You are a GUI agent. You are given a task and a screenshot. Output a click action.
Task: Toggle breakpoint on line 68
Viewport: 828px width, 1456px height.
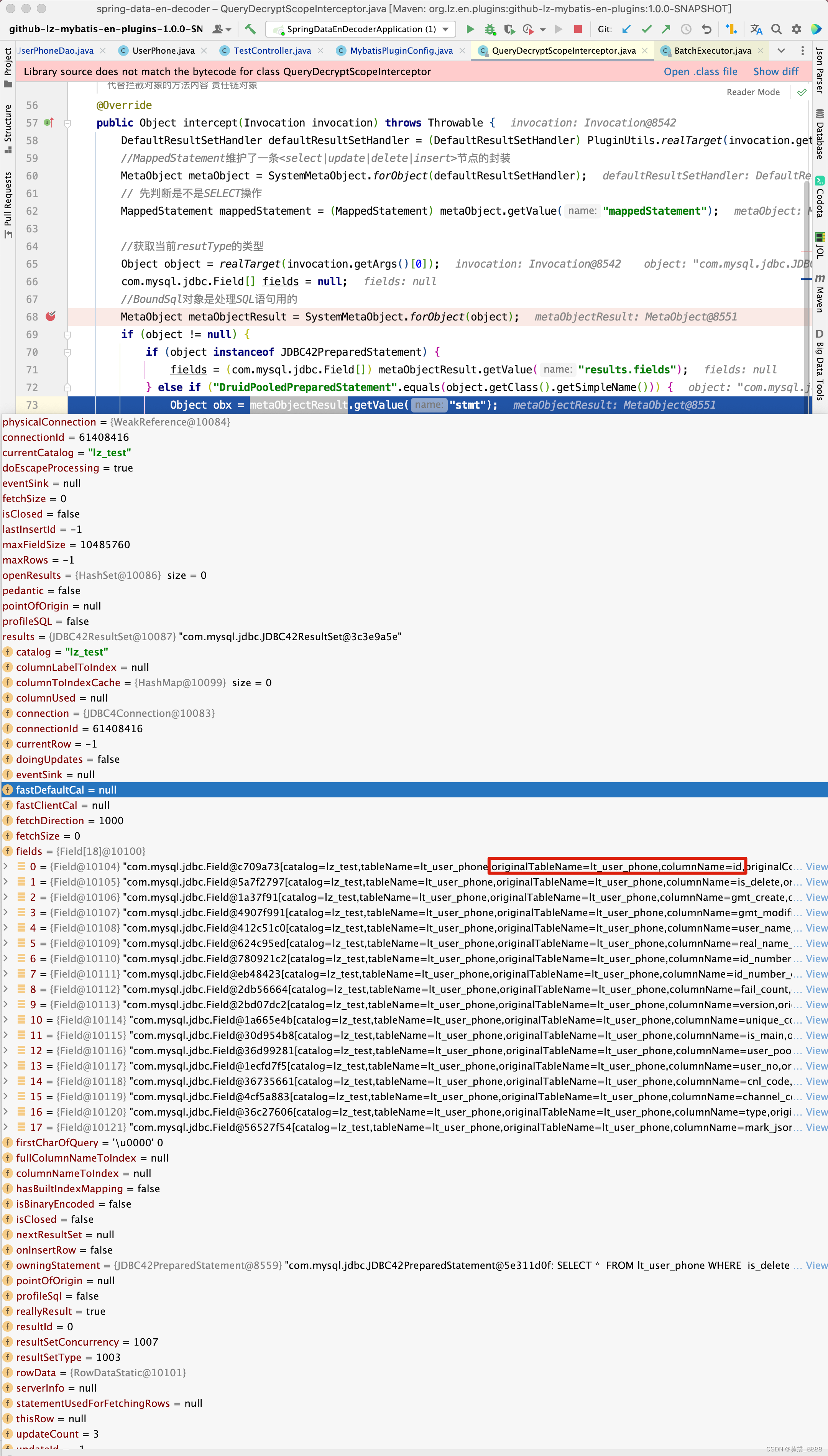(51, 316)
